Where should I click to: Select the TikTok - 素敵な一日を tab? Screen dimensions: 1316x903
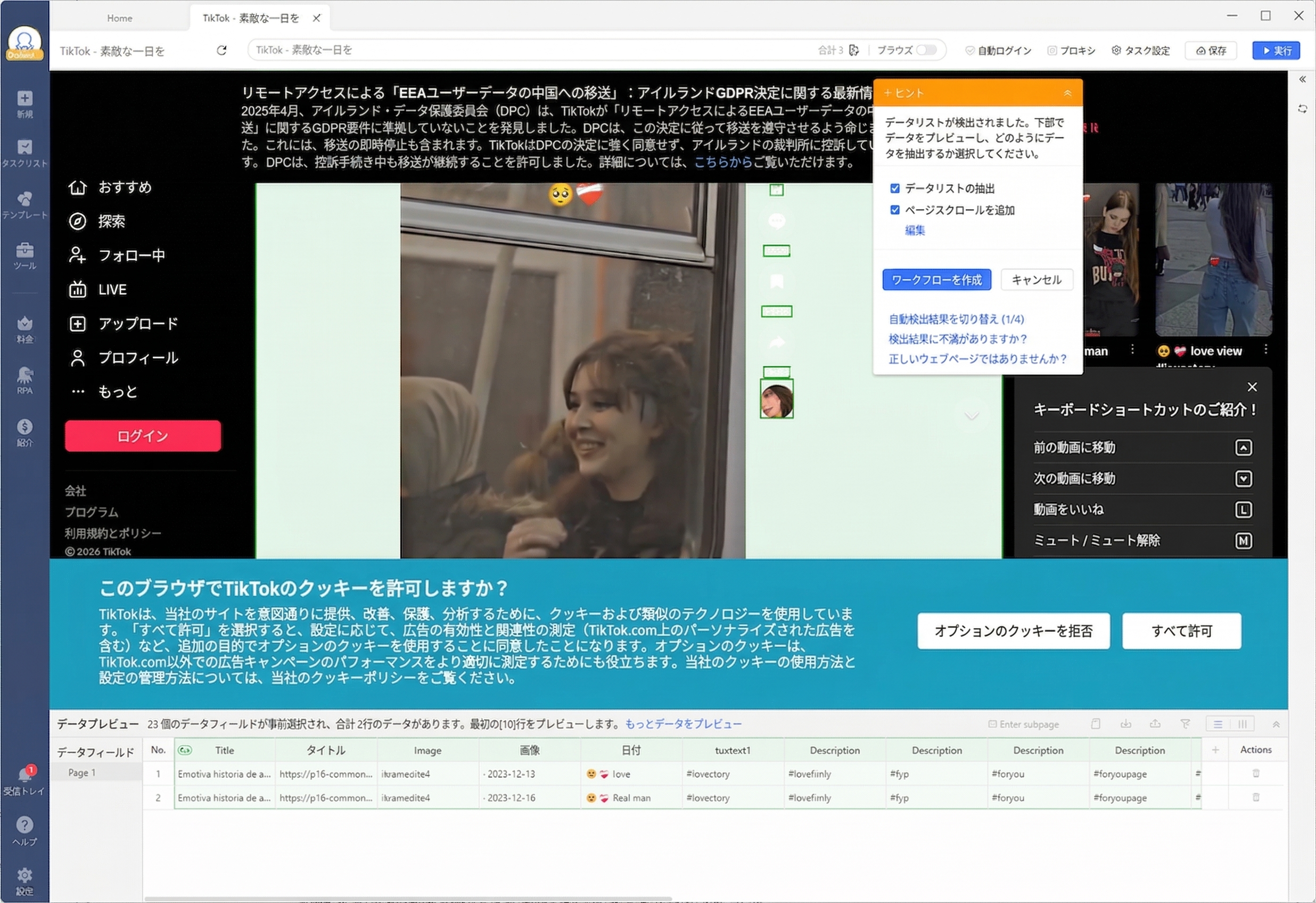251,18
